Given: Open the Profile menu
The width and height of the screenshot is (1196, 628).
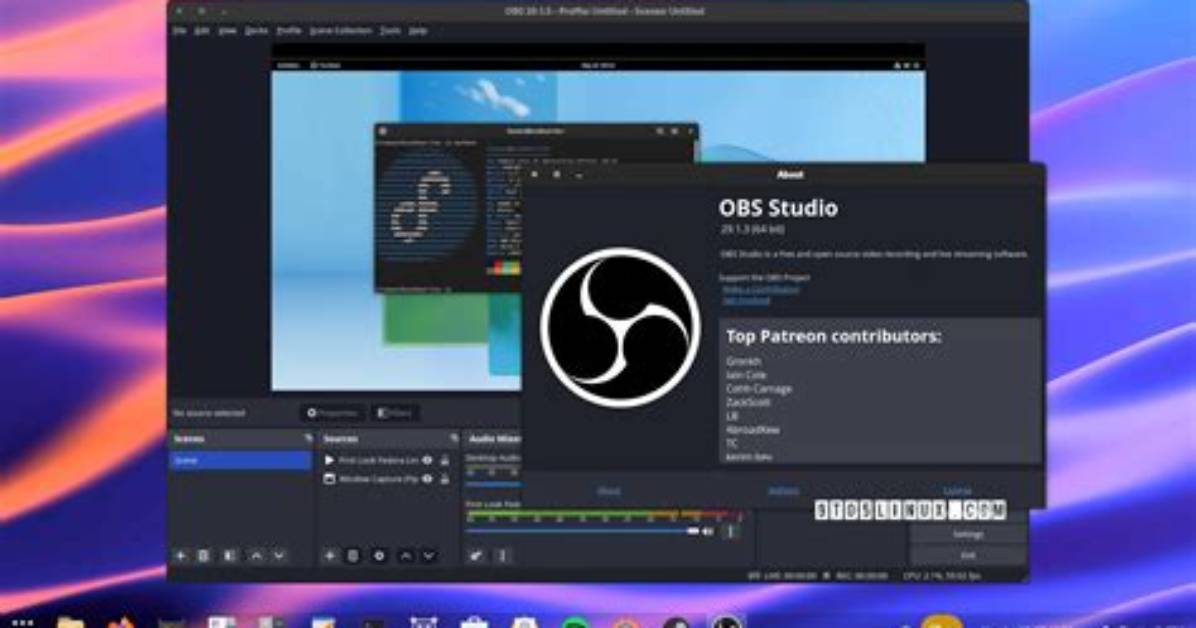Looking at the screenshot, I should point(289,31).
